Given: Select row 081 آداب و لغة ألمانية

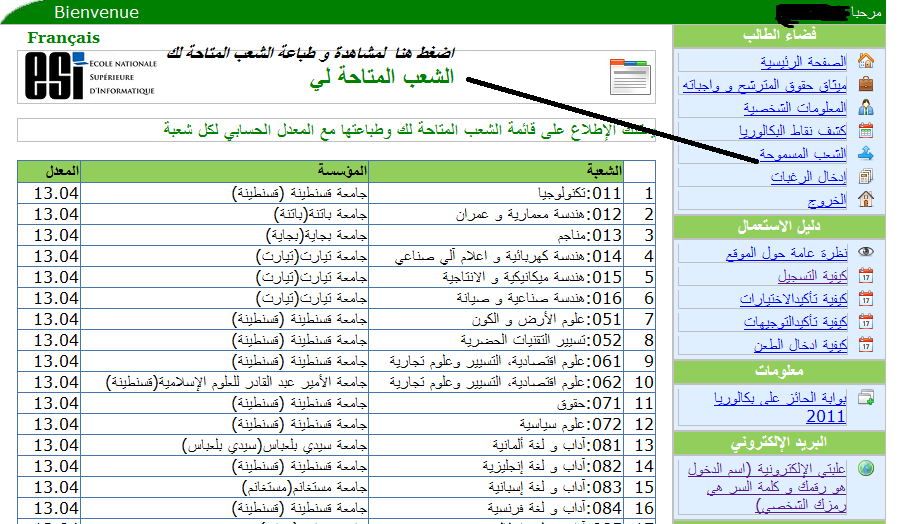Looking at the screenshot, I should coord(336,445).
